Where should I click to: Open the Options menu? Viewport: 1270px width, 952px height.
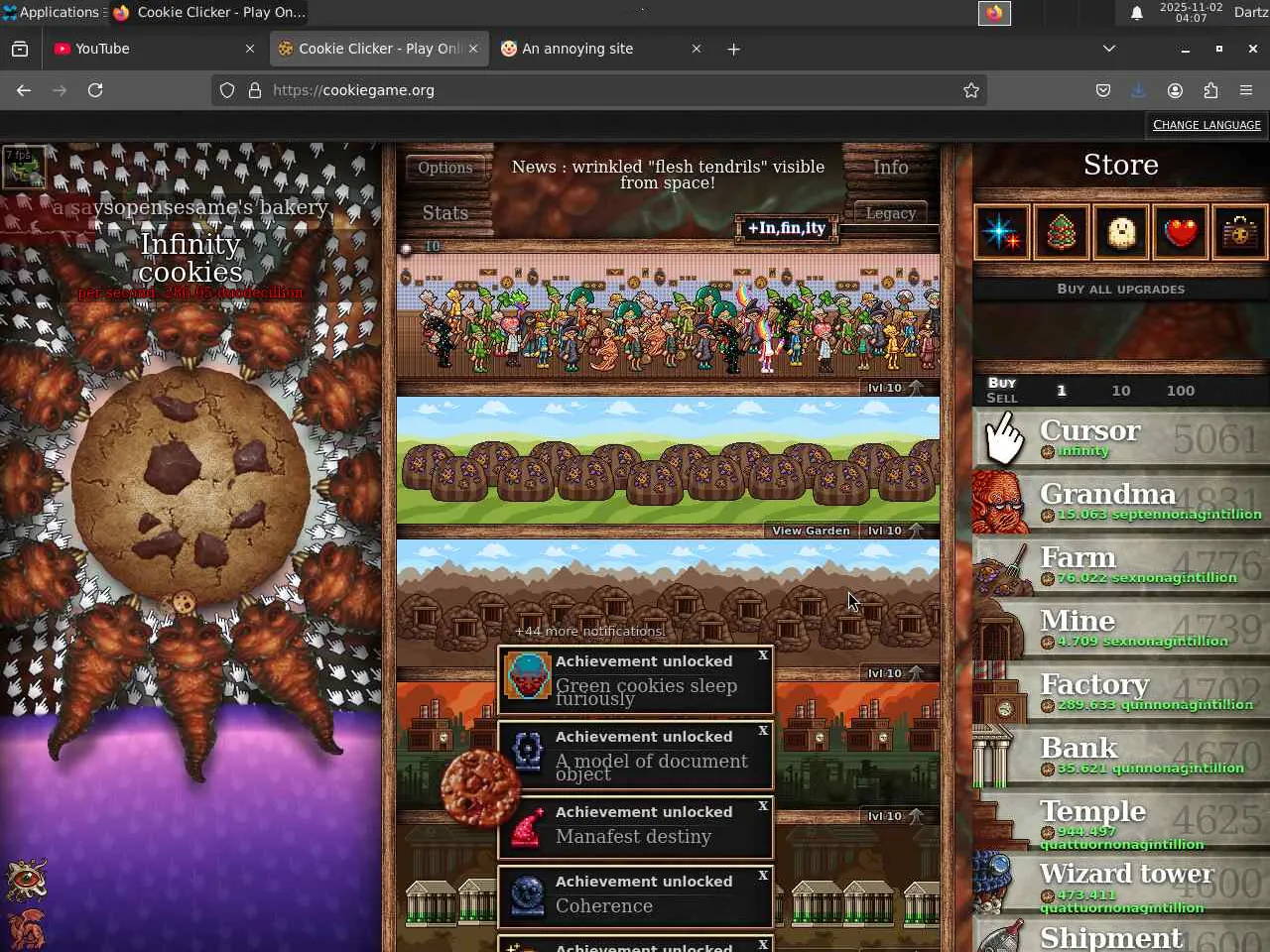[445, 168]
